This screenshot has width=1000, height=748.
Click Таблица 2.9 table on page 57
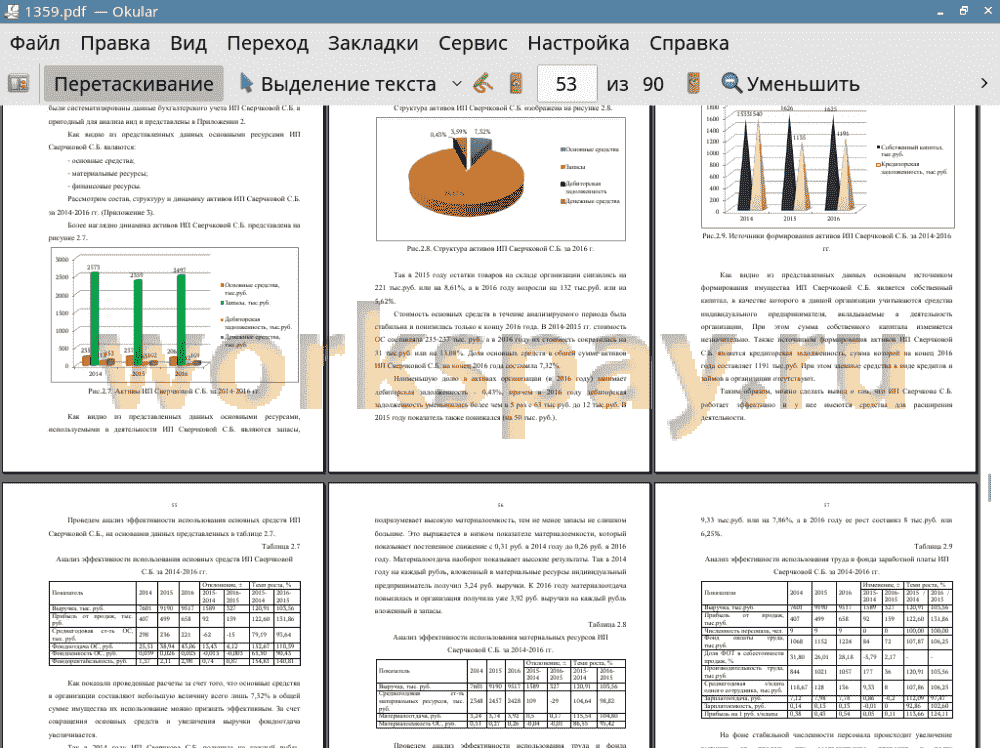click(827, 650)
